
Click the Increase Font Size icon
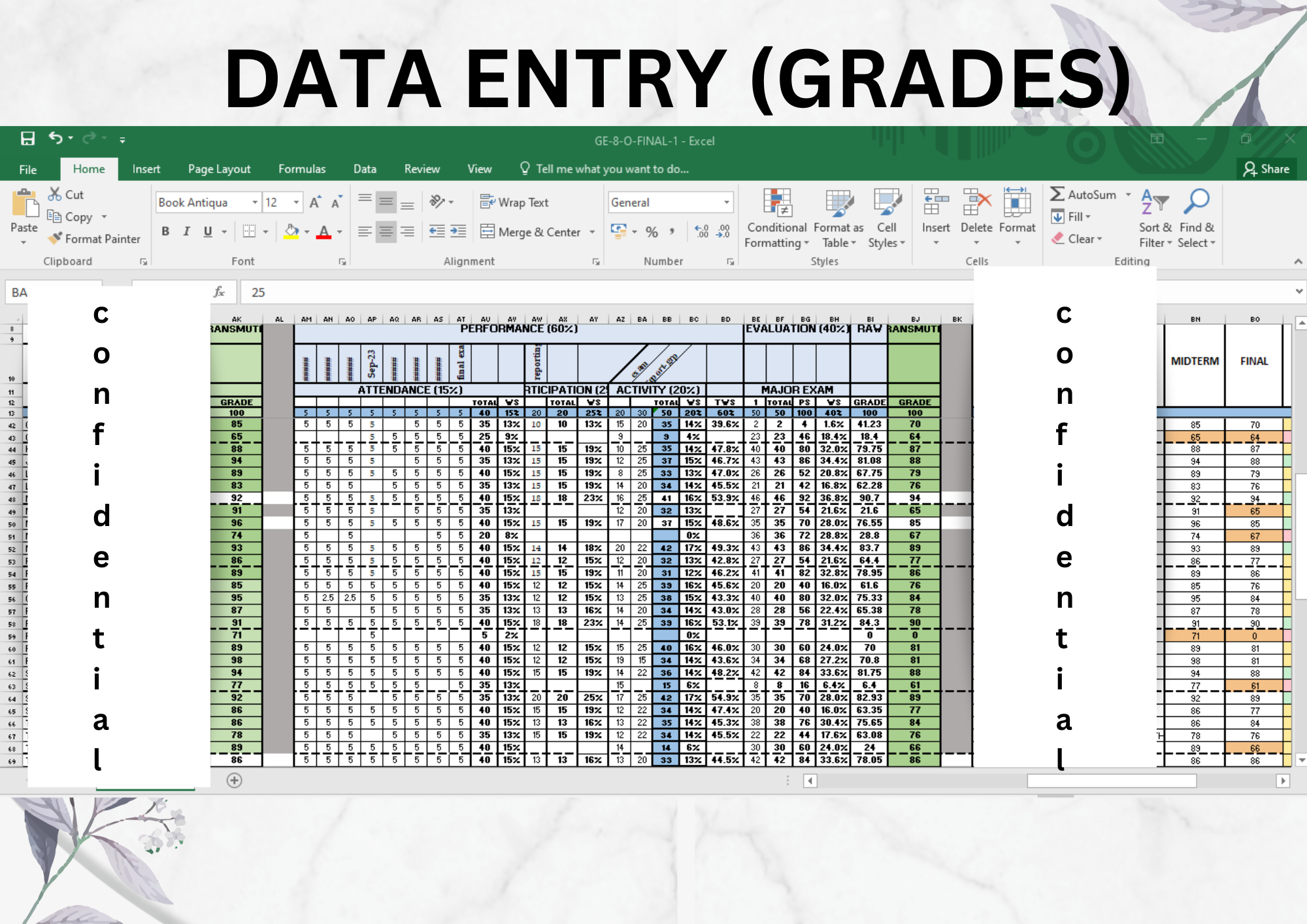(315, 203)
